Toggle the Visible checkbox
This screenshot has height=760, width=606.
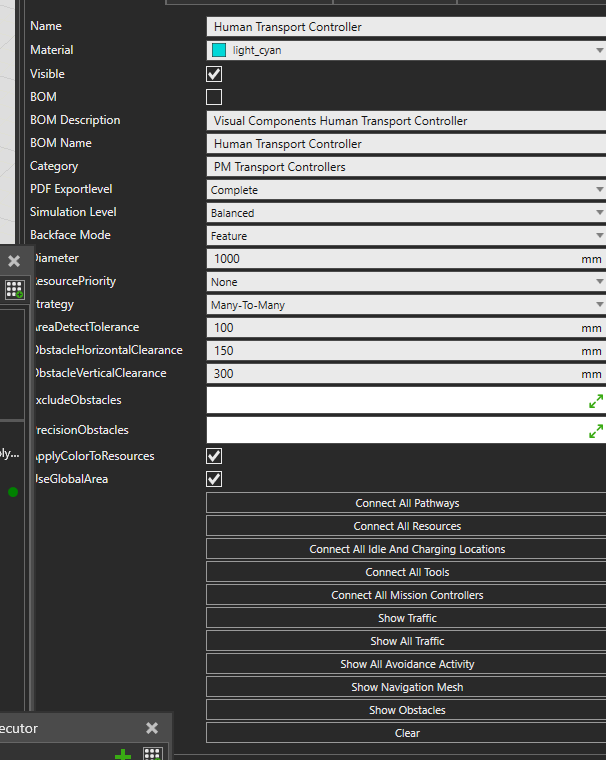coord(214,74)
